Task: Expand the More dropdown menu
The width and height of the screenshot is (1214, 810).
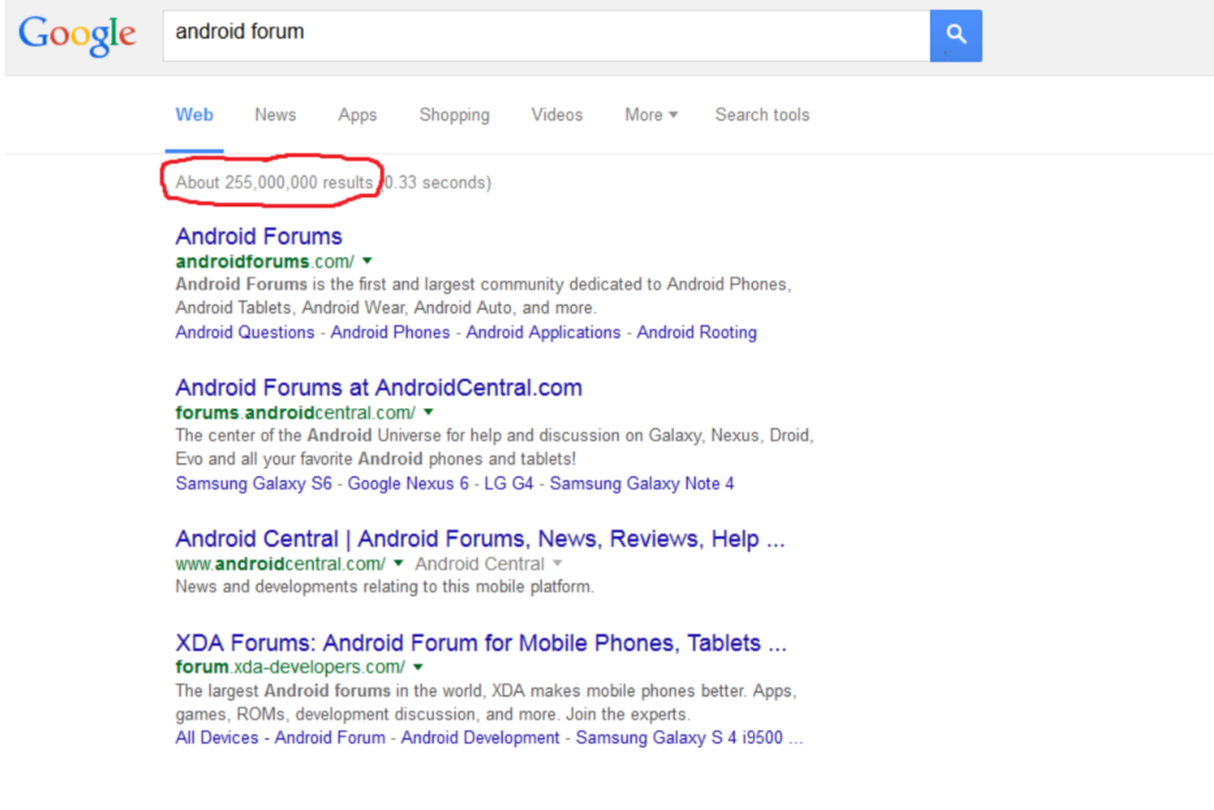Action: click(x=651, y=115)
